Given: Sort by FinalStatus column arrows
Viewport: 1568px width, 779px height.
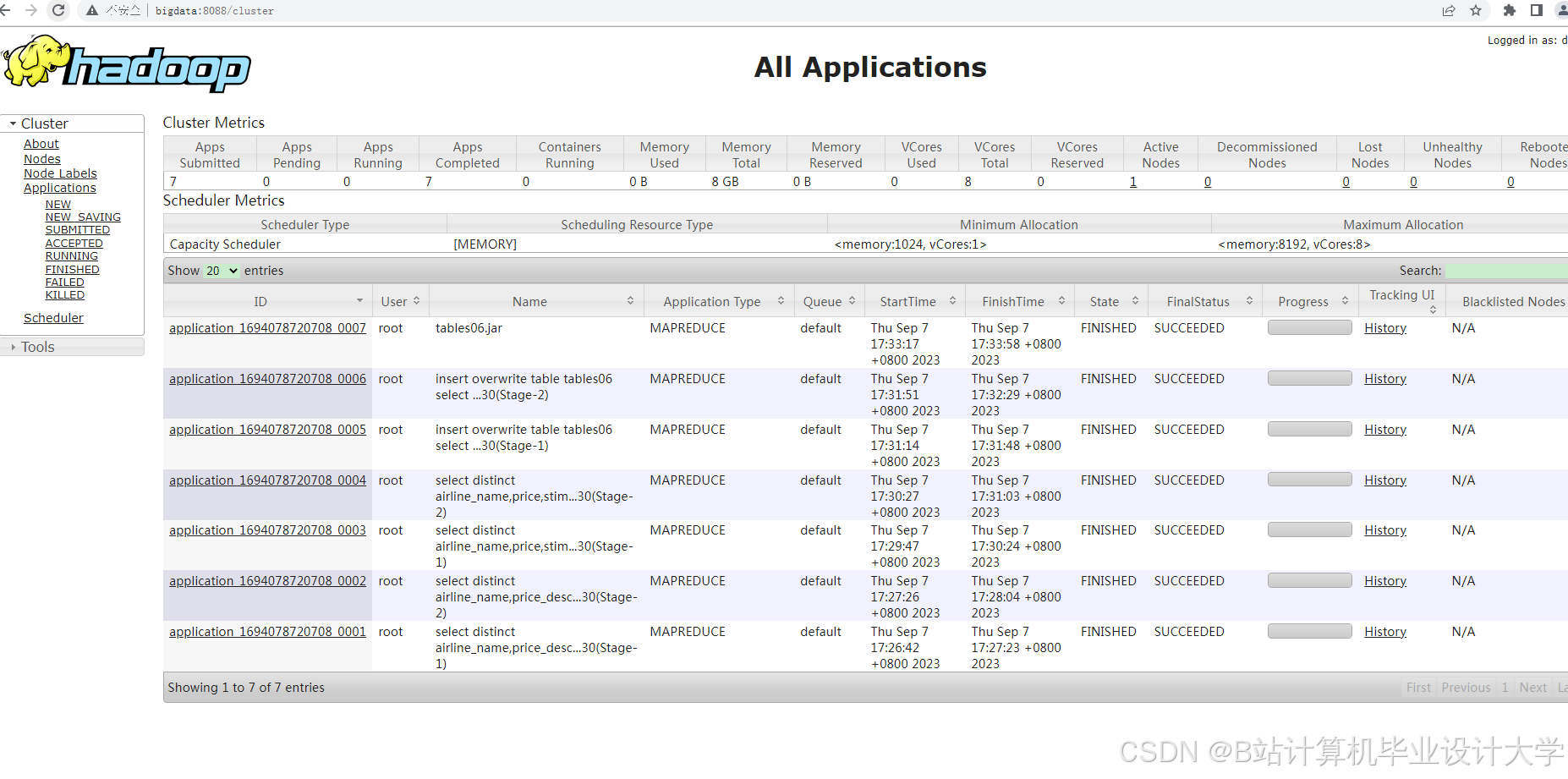Looking at the screenshot, I should click(1249, 301).
